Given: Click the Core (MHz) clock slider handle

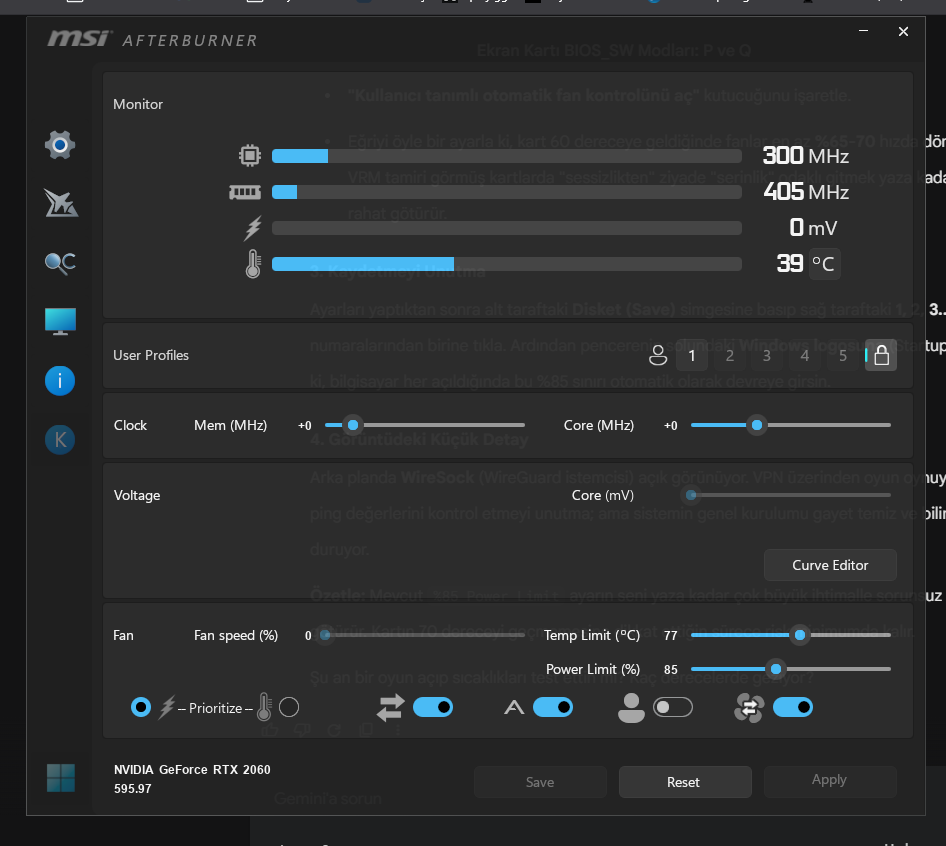Looking at the screenshot, I should click(757, 425).
